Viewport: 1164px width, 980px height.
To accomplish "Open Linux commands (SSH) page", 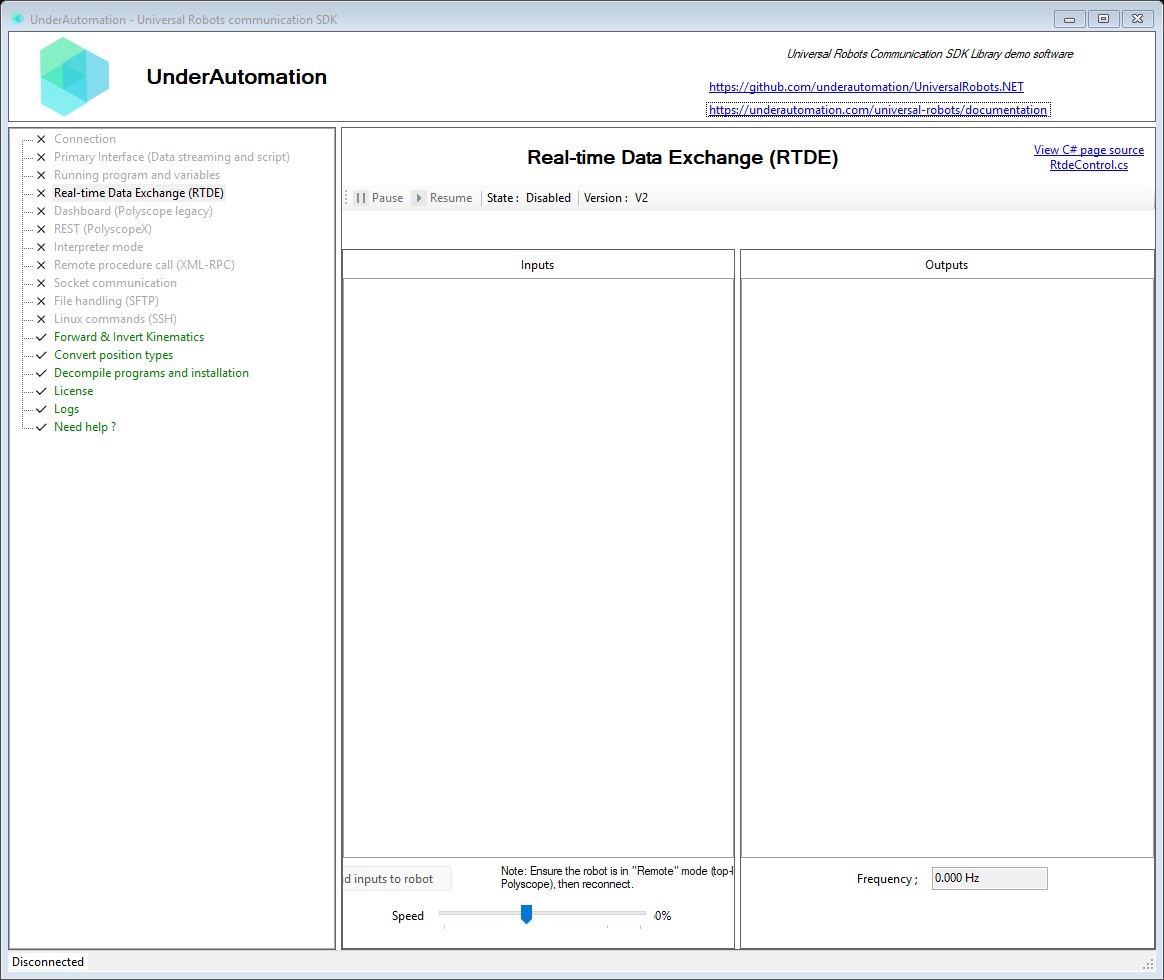I will (115, 319).
